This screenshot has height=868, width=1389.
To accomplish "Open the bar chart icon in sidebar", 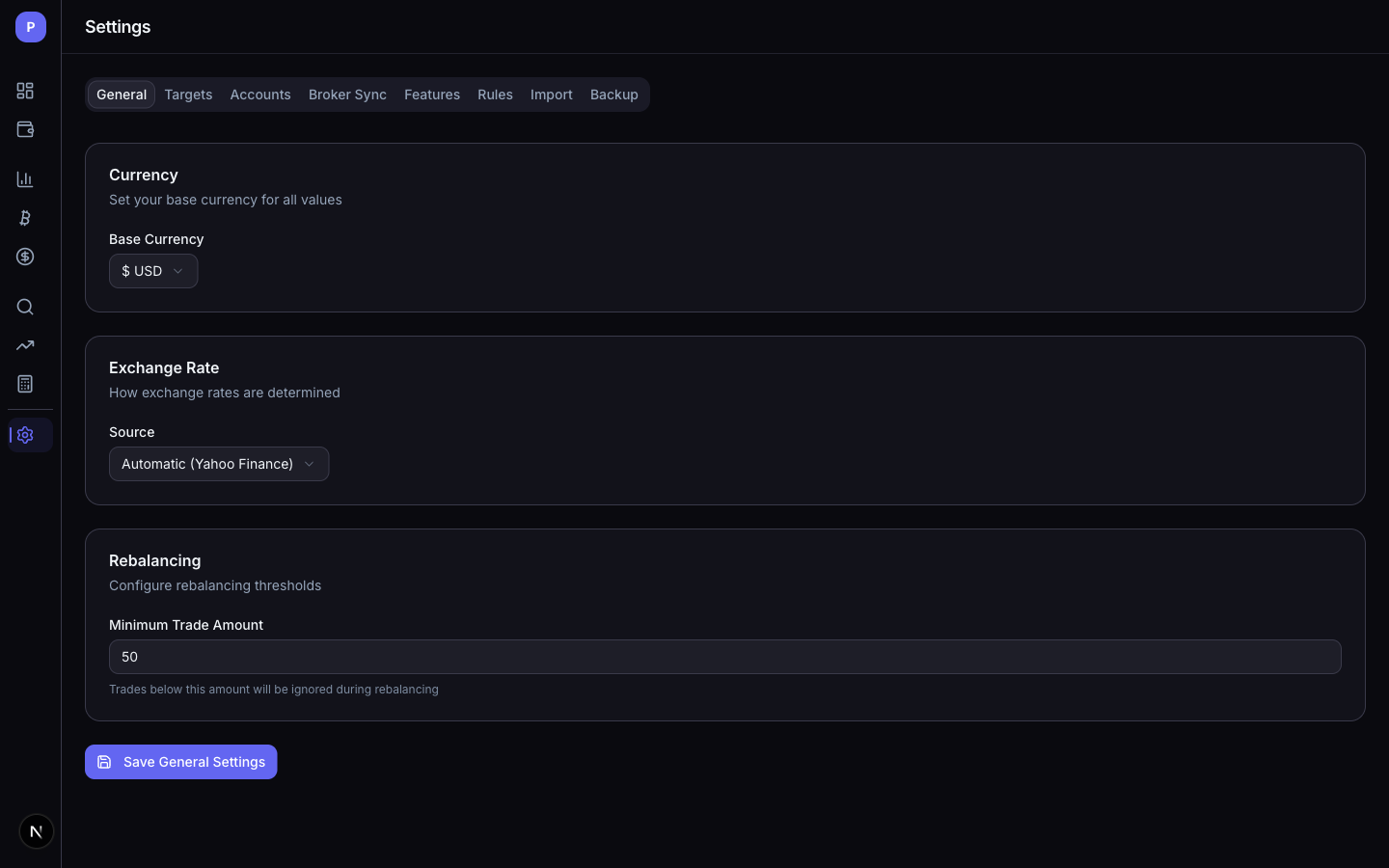I will [x=25, y=179].
